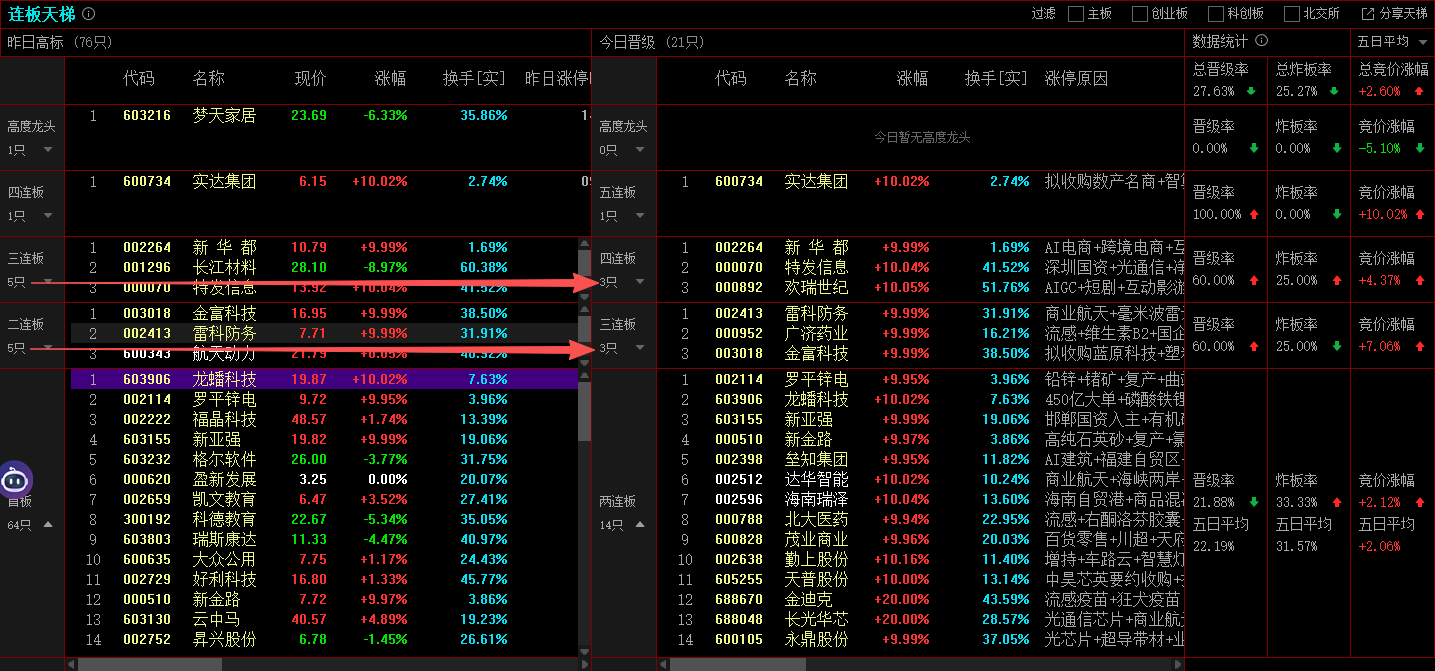The height and width of the screenshot is (671, 1435).
Task: Sort 今日晋级 list by 代码 header
Action: point(732,78)
